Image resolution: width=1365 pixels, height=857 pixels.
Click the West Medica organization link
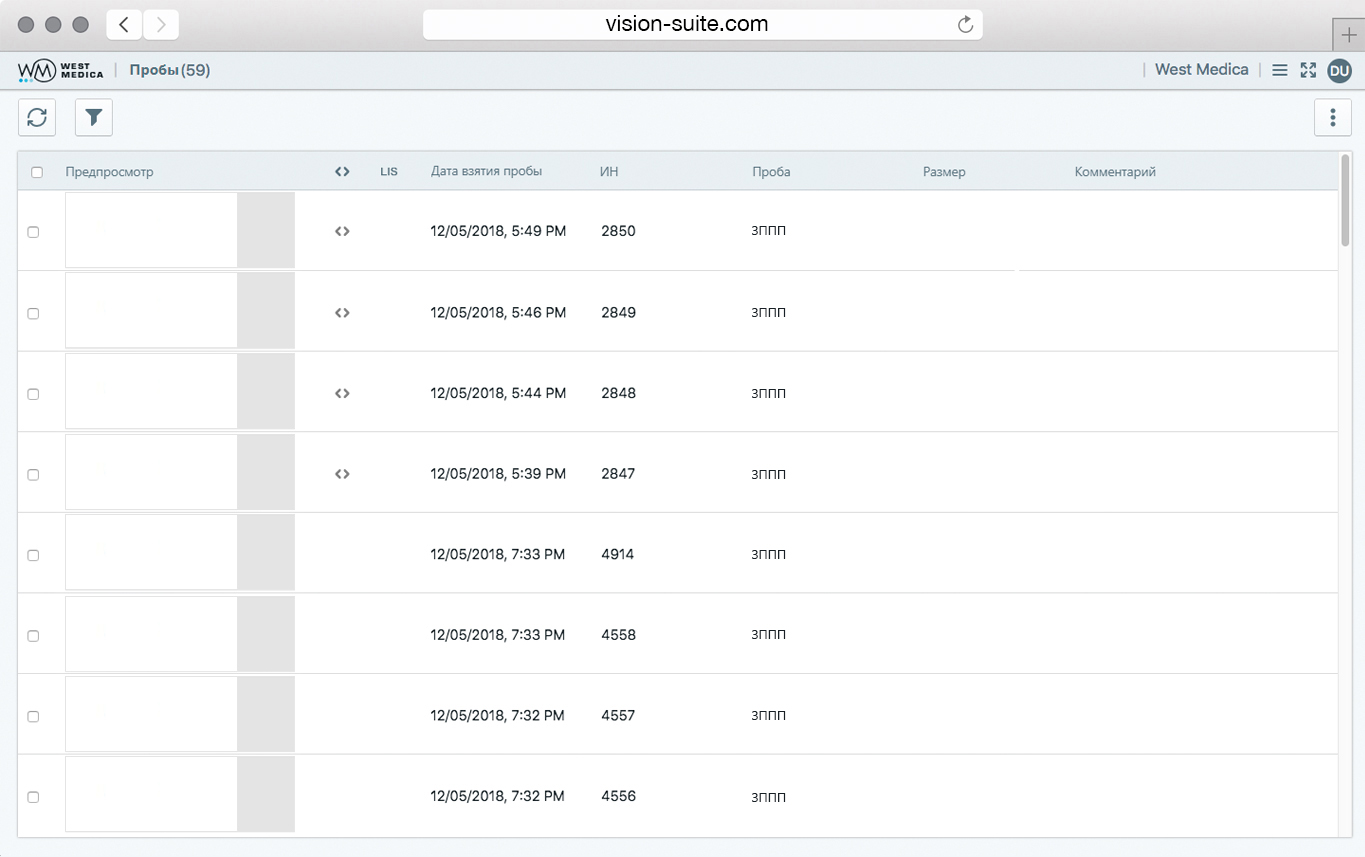1201,70
